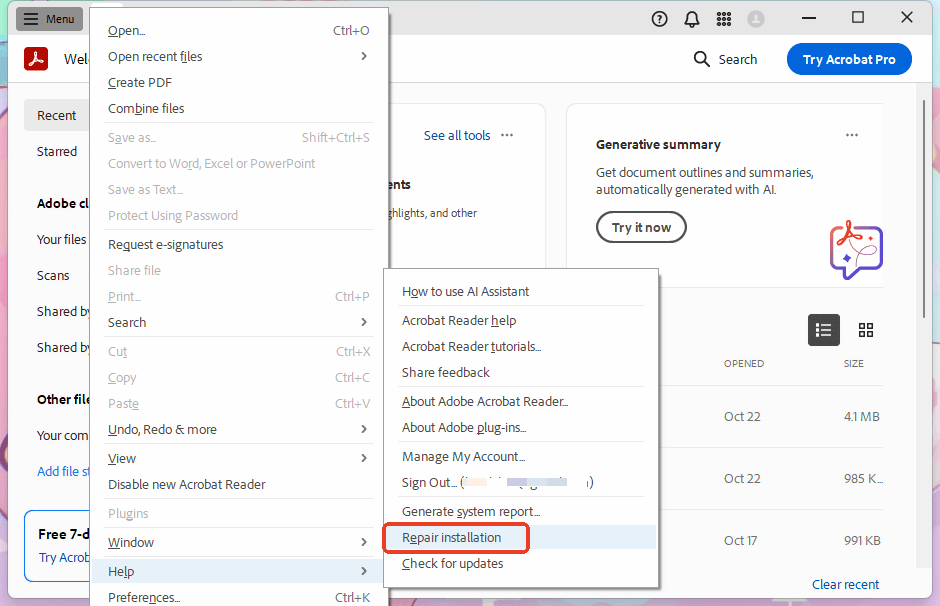Open Acrobat Reader tutorials... entry
This screenshot has width=940, height=606.
[520, 346]
